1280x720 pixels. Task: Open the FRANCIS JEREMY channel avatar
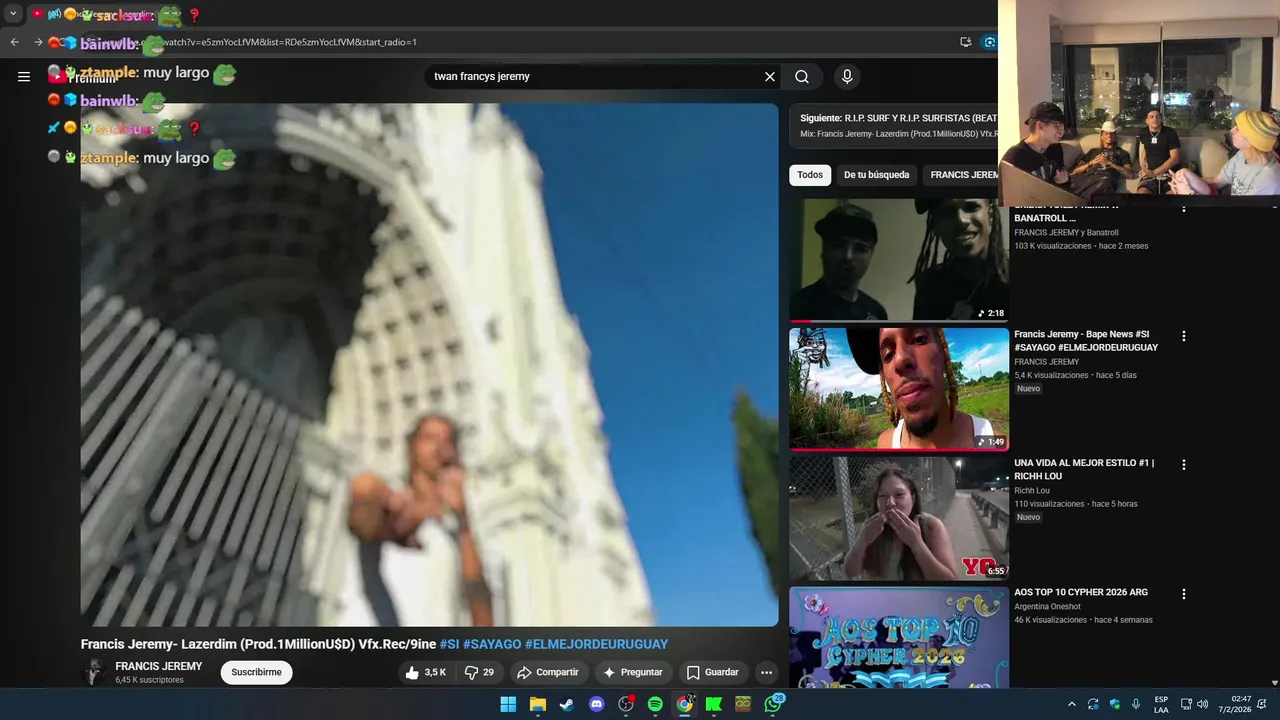(x=94, y=672)
